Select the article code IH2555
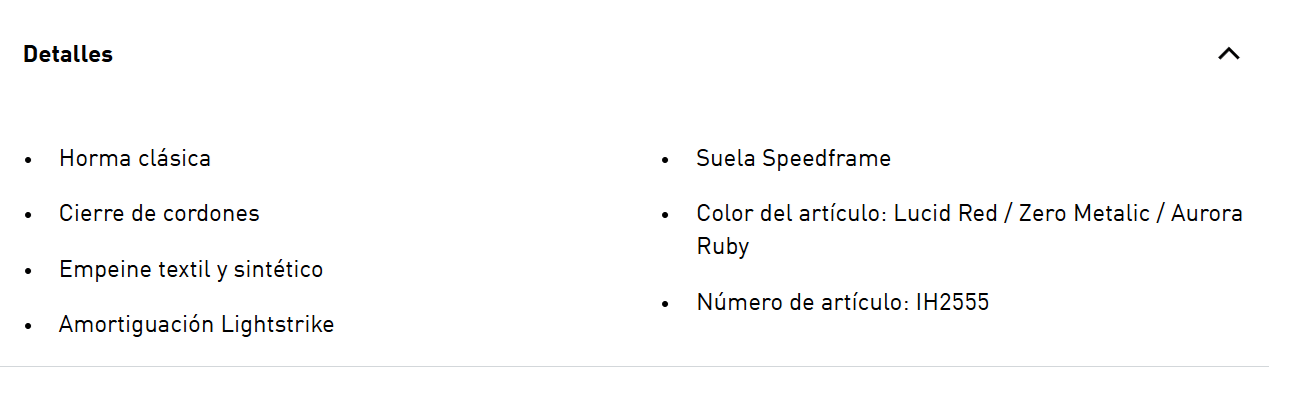Screen dimensions: 1316x415 pyautogui.click(x=953, y=302)
